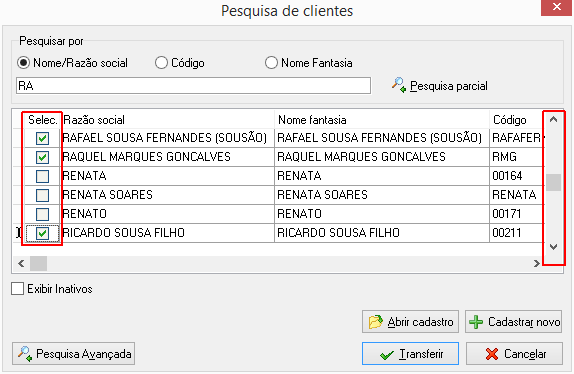This screenshot has height=374, width=574.
Task: Click the code cell RAFAFER
Action: pyautogui.click(x=517, y=138)
